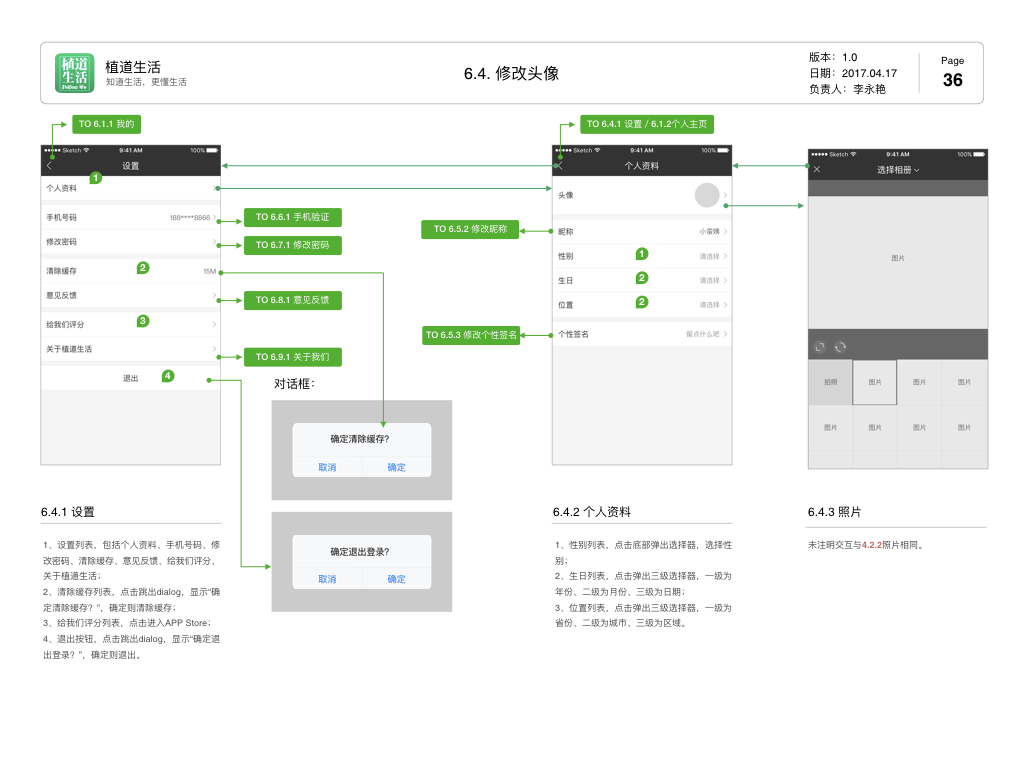
Task: Tap the 退出 logout button
Action: [x=131, y=378]
